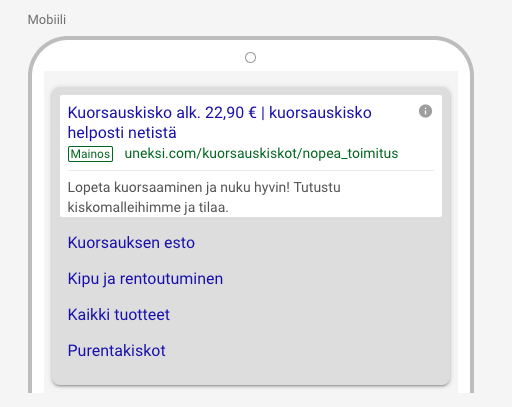Open the uneksi.com/kuorsauskiskot display URL
This screenshot has width=512, height=407.
tap(261, 153)
